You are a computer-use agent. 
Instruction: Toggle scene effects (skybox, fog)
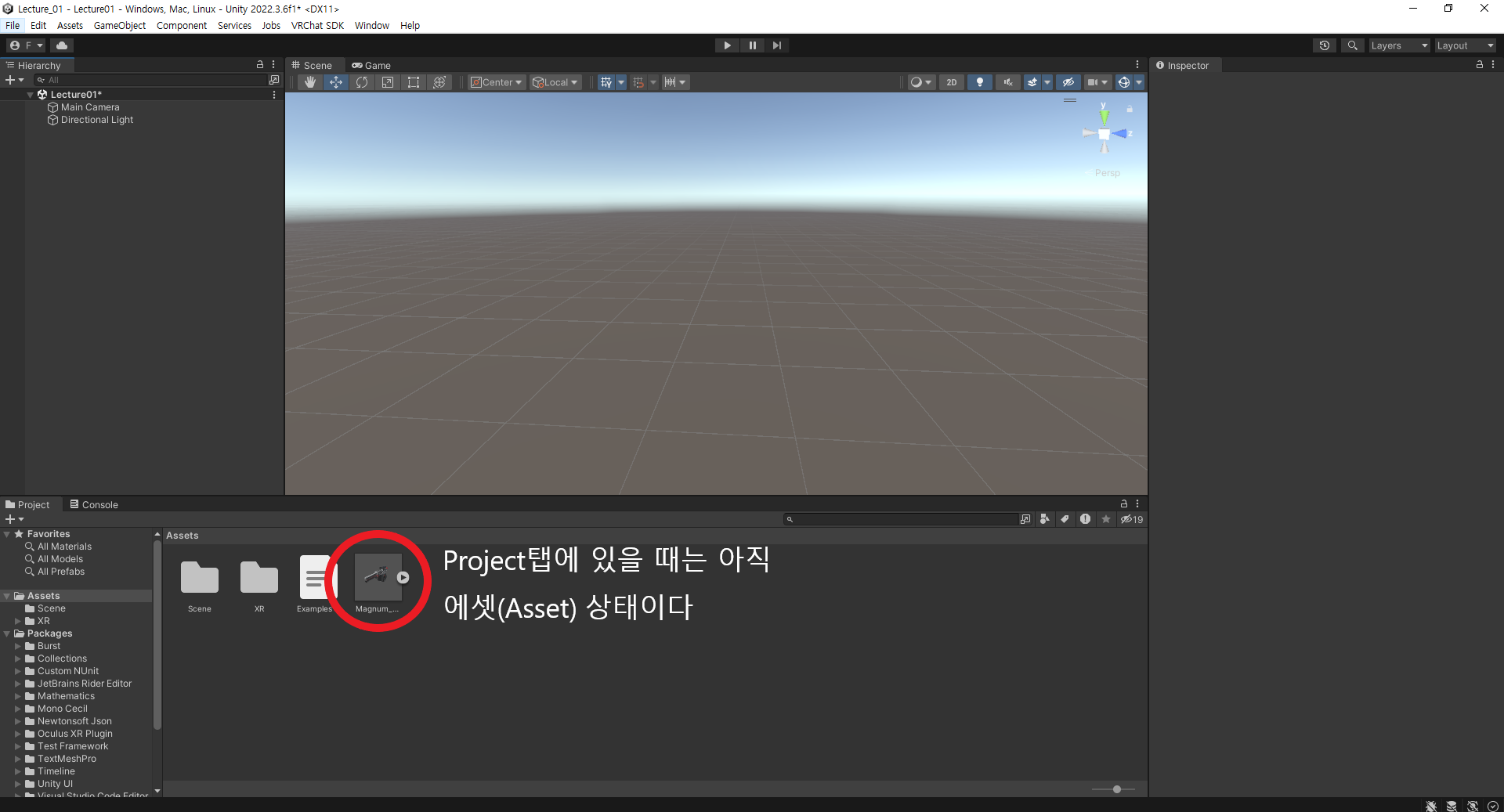(x=1032, y=82)
